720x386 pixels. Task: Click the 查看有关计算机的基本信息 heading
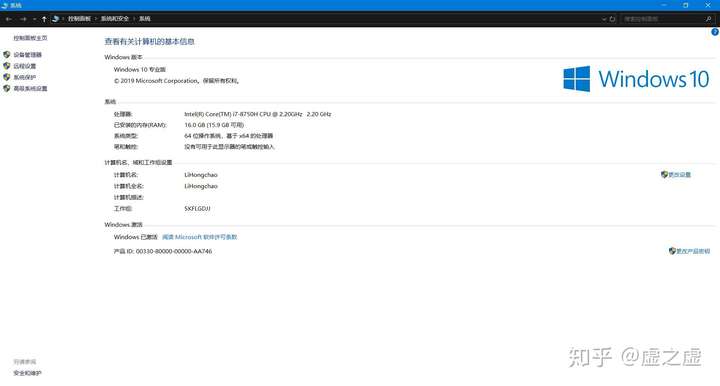[149, 42]
